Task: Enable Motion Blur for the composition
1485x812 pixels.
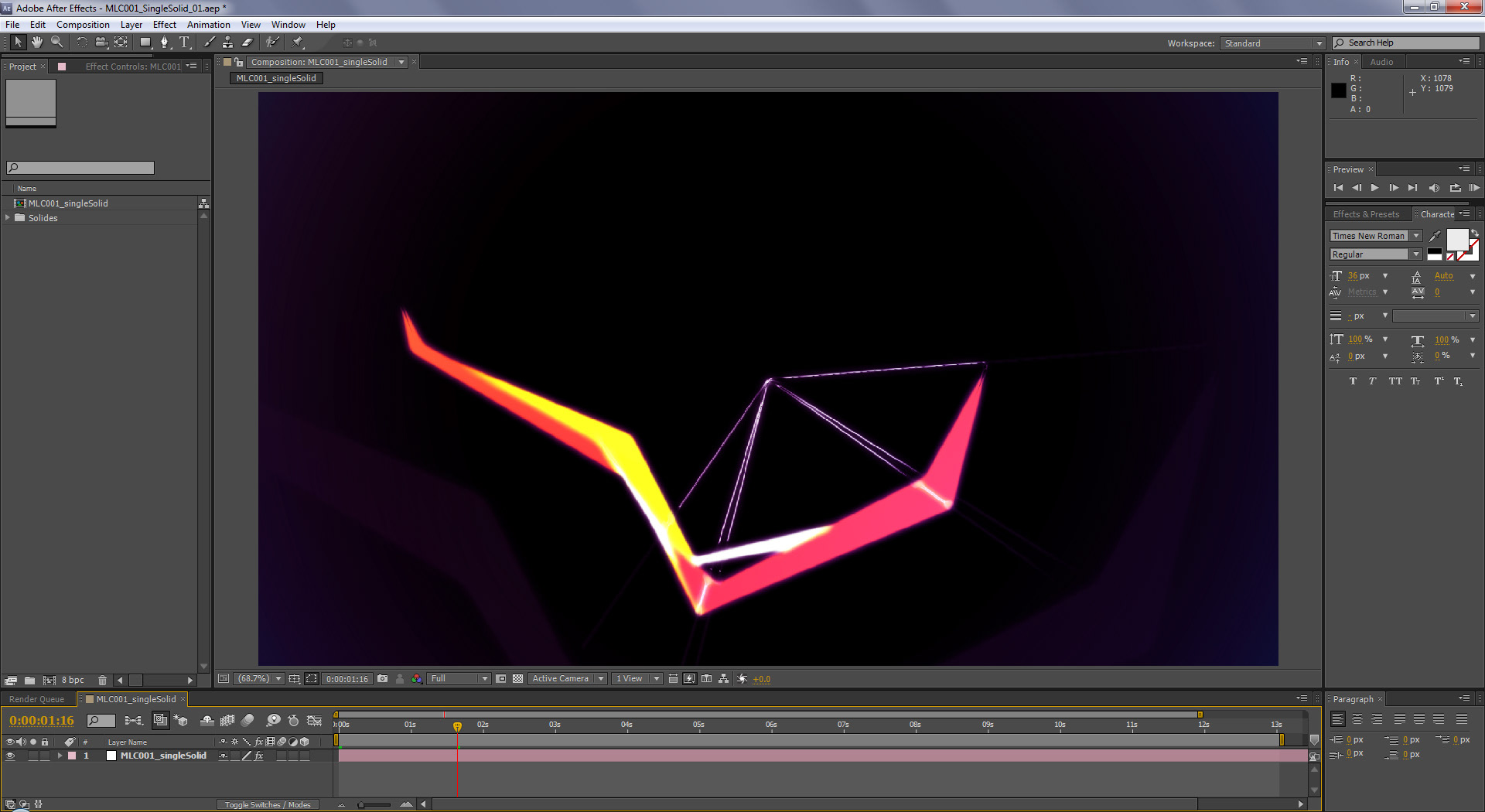Action: click(247, 720)
